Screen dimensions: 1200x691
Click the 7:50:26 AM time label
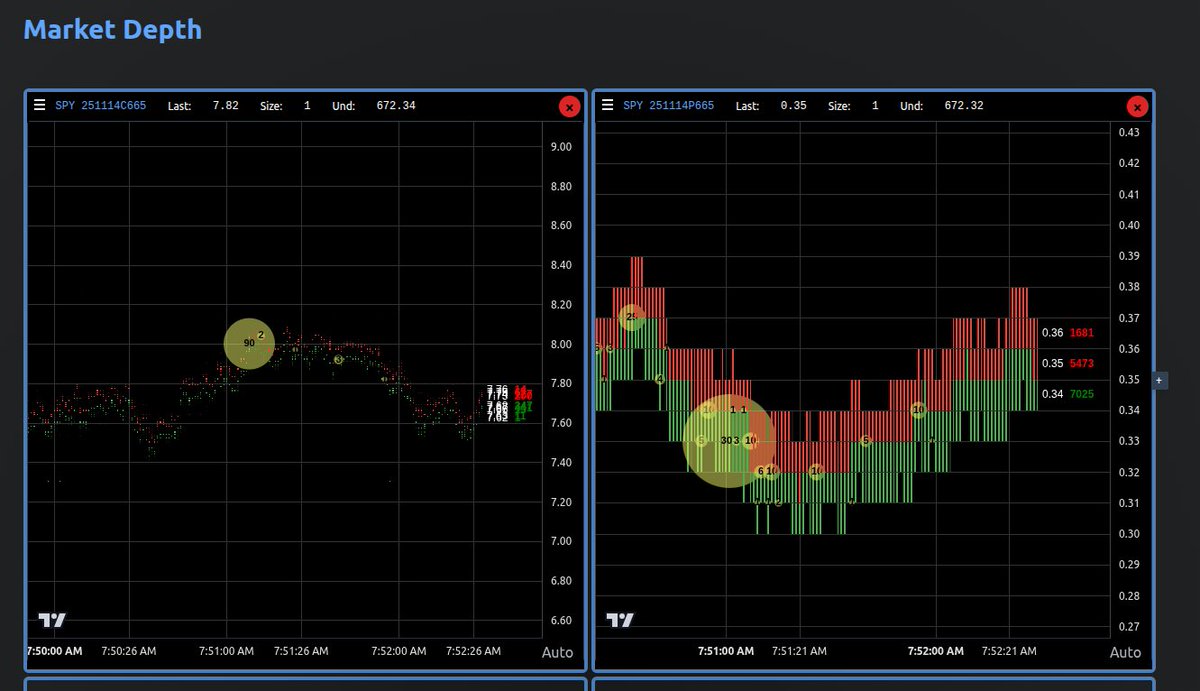coord(129,651)
